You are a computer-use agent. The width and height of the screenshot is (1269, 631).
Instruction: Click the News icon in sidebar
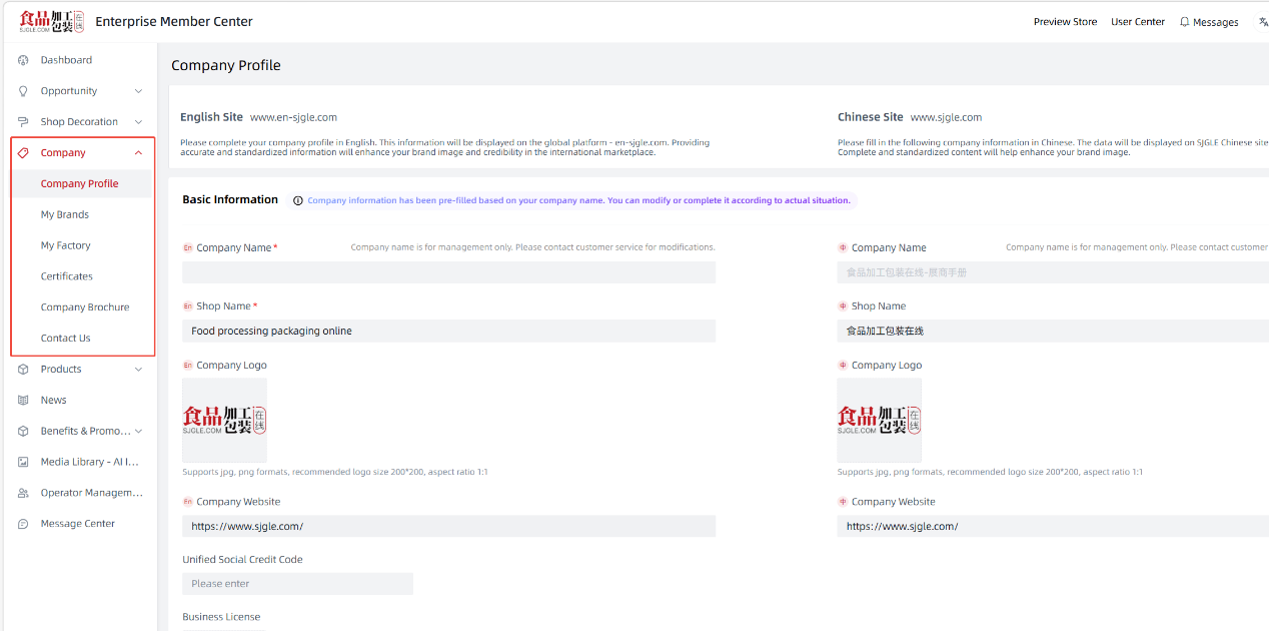23,400
